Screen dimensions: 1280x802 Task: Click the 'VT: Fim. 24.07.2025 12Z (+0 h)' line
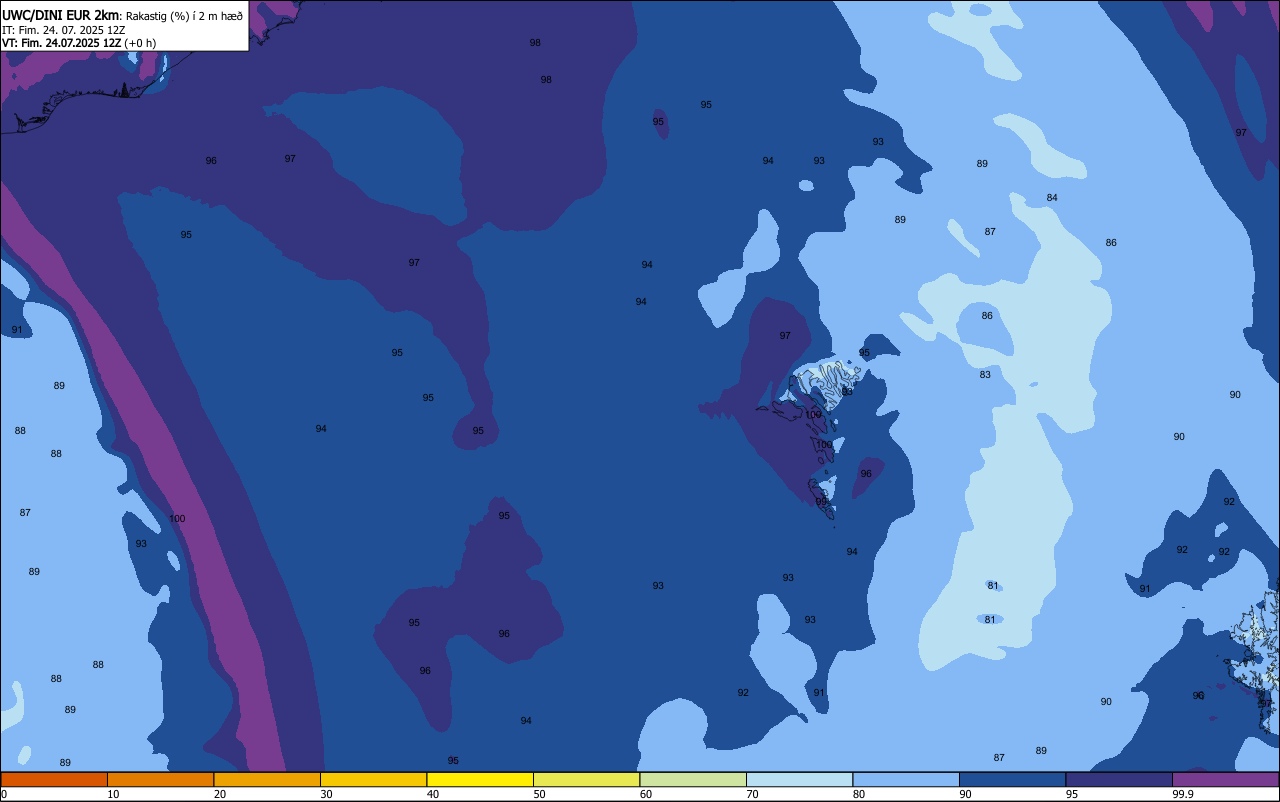[x=79, y=43]
